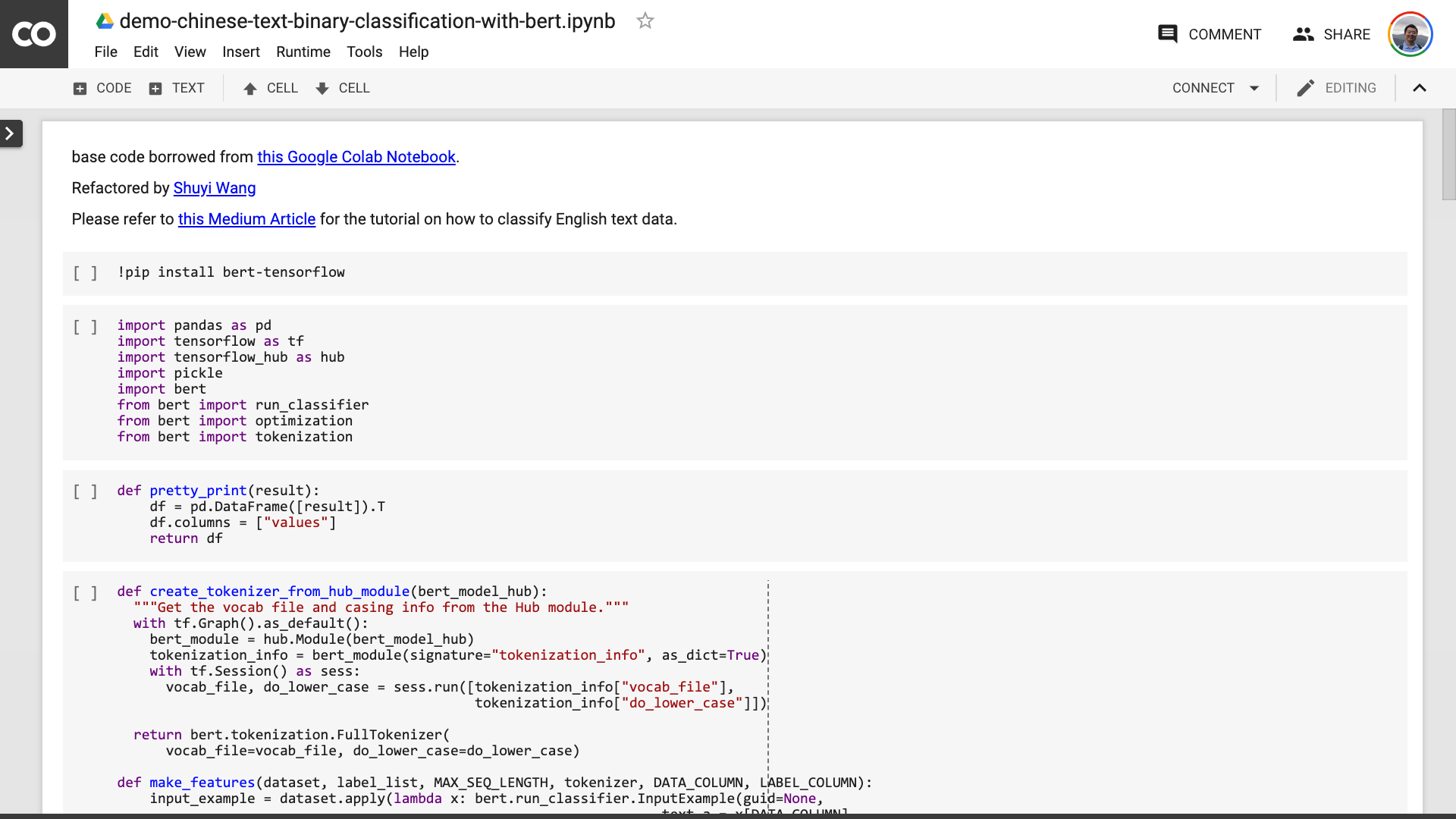The width and height of the screenshot is (1456, 819).
Task: Click the Colab CO logo icon
Action: [x=34, y=34]
